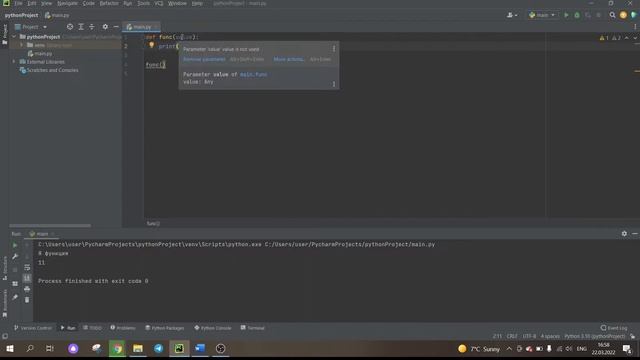This screenshot has height=360, width=640.
Task: Open Project panel settings gear
Action: click(105, 27)
